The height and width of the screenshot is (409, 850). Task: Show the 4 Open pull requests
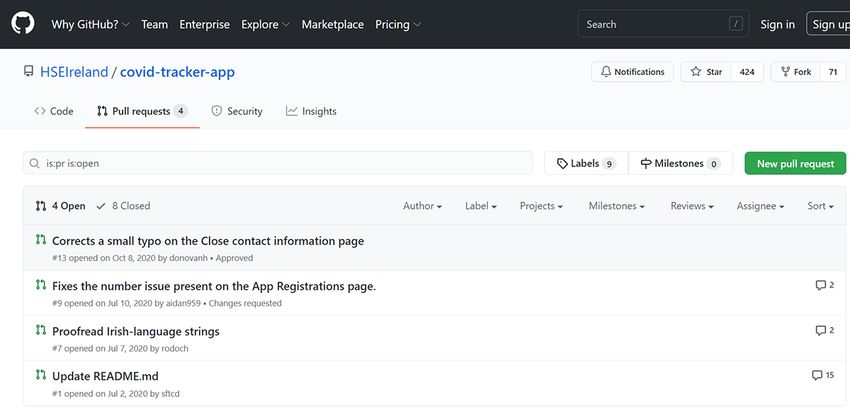coord(60,206)
